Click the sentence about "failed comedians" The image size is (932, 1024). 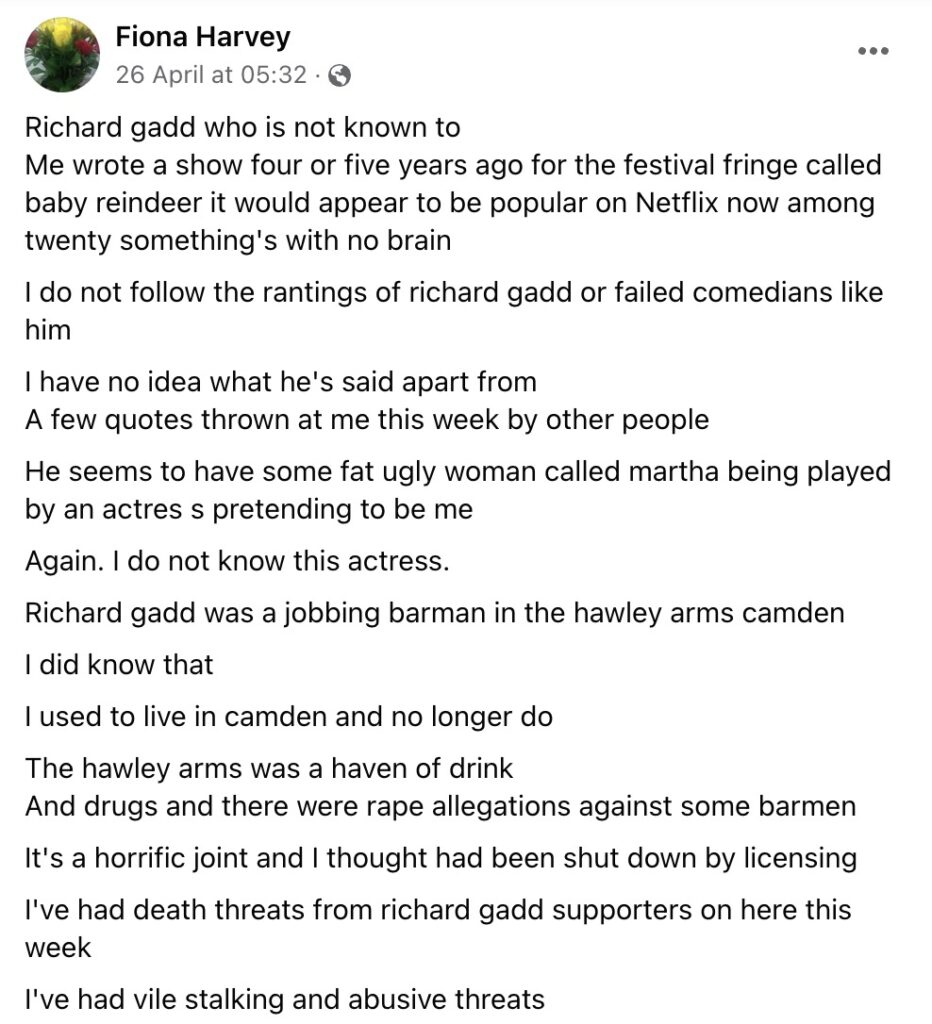tap(454, 311)
